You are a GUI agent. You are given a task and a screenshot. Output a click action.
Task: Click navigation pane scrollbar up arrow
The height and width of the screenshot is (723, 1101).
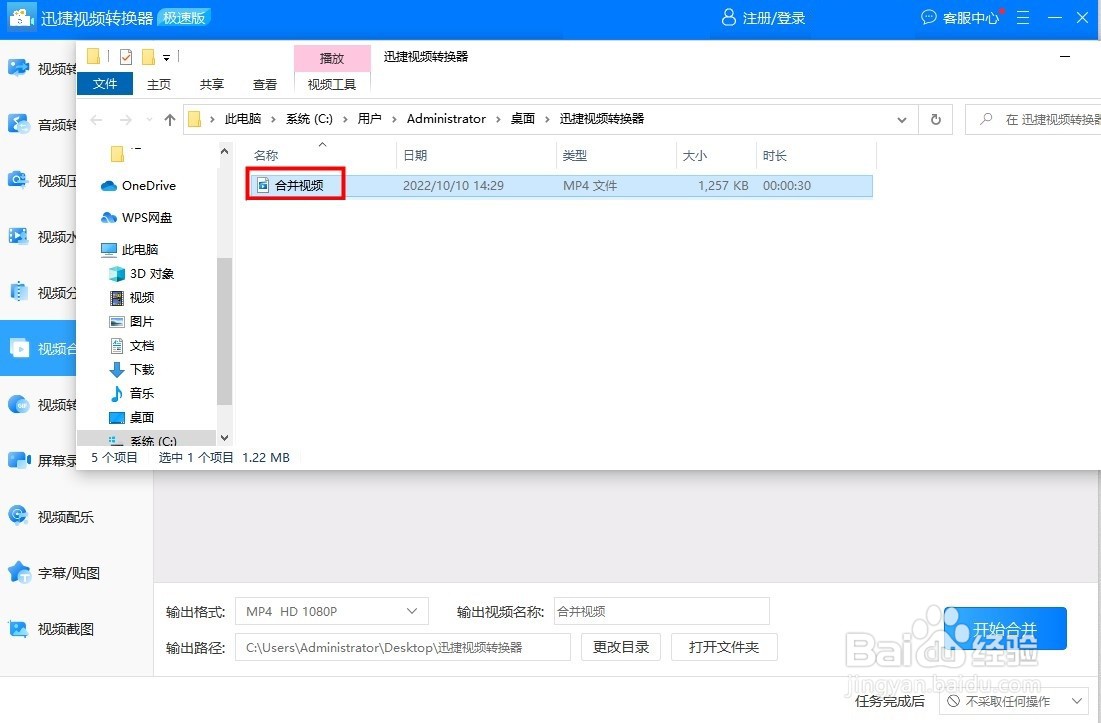[x=224, y=151]
